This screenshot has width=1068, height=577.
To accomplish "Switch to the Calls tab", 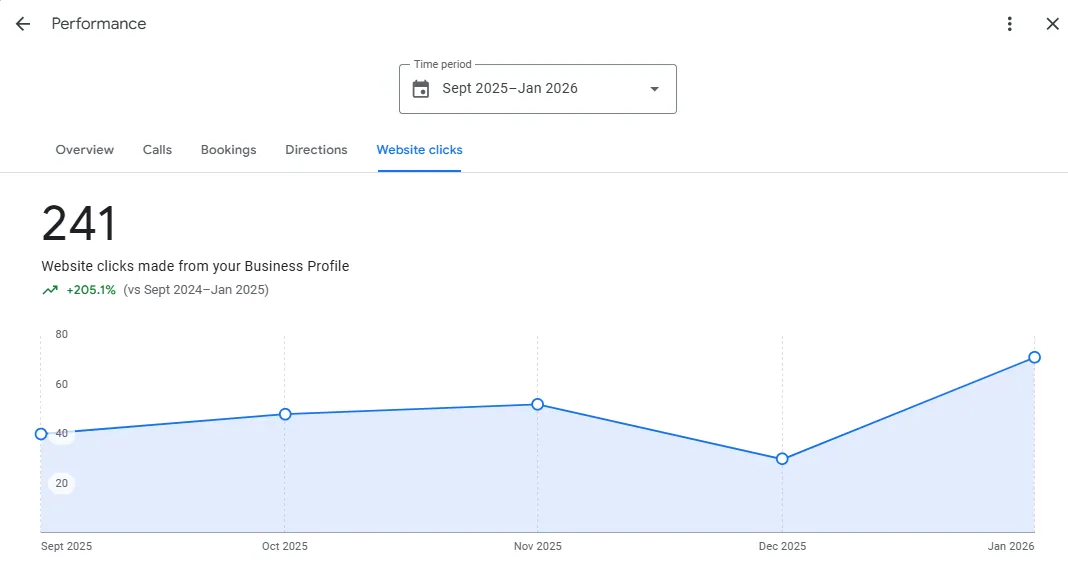I will click(157, 150).
